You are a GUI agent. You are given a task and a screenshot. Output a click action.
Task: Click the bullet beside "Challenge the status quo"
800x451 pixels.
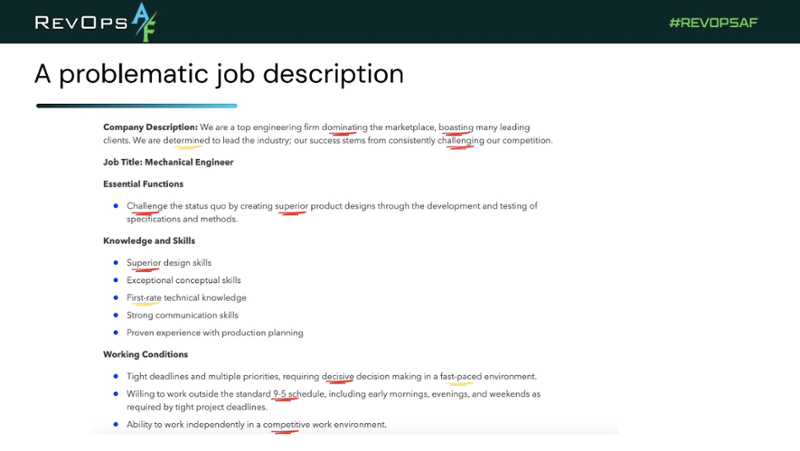[x=116, y=206]
